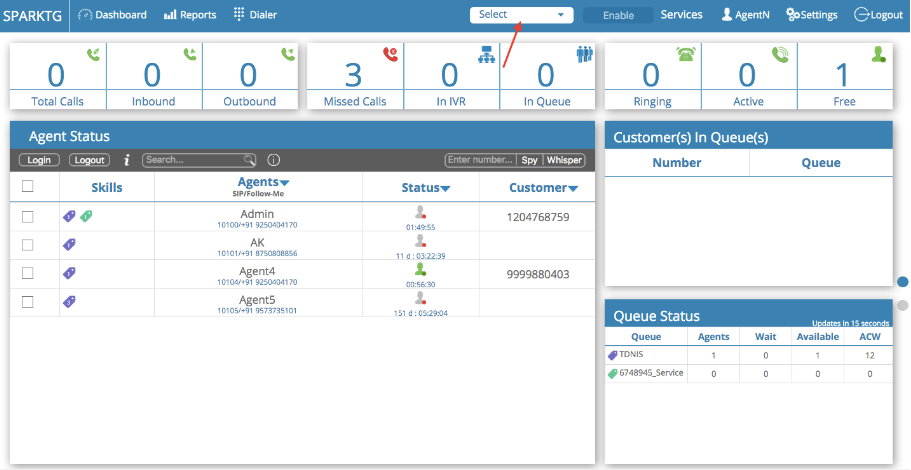The width and height of the screenshot is (911, 470).
Task: Check the Admin row checkbox
Action: click(x=27, y=217)
